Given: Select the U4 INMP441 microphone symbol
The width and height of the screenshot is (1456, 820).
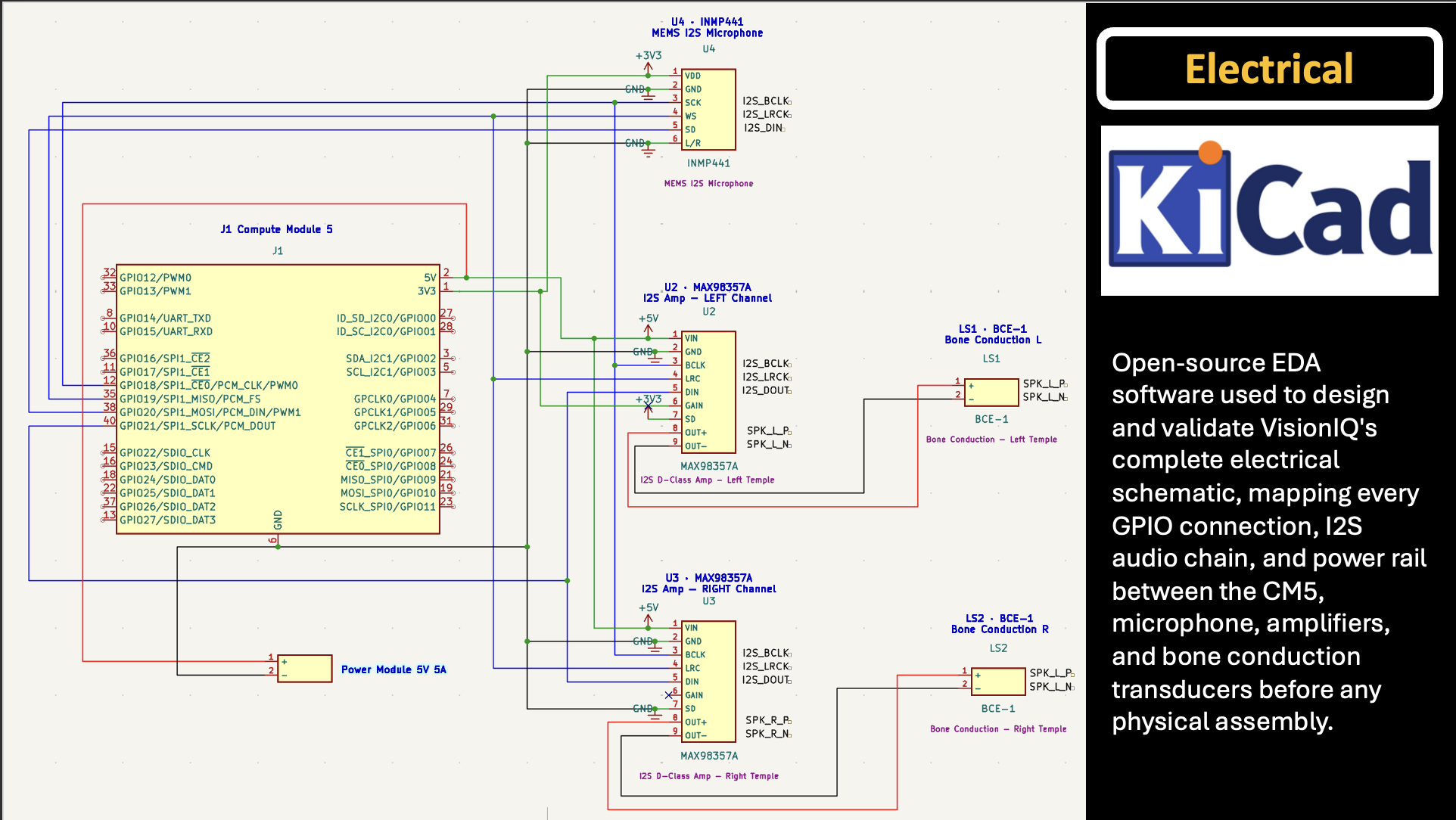Looking at the screenshot, I should click(708, 110).
